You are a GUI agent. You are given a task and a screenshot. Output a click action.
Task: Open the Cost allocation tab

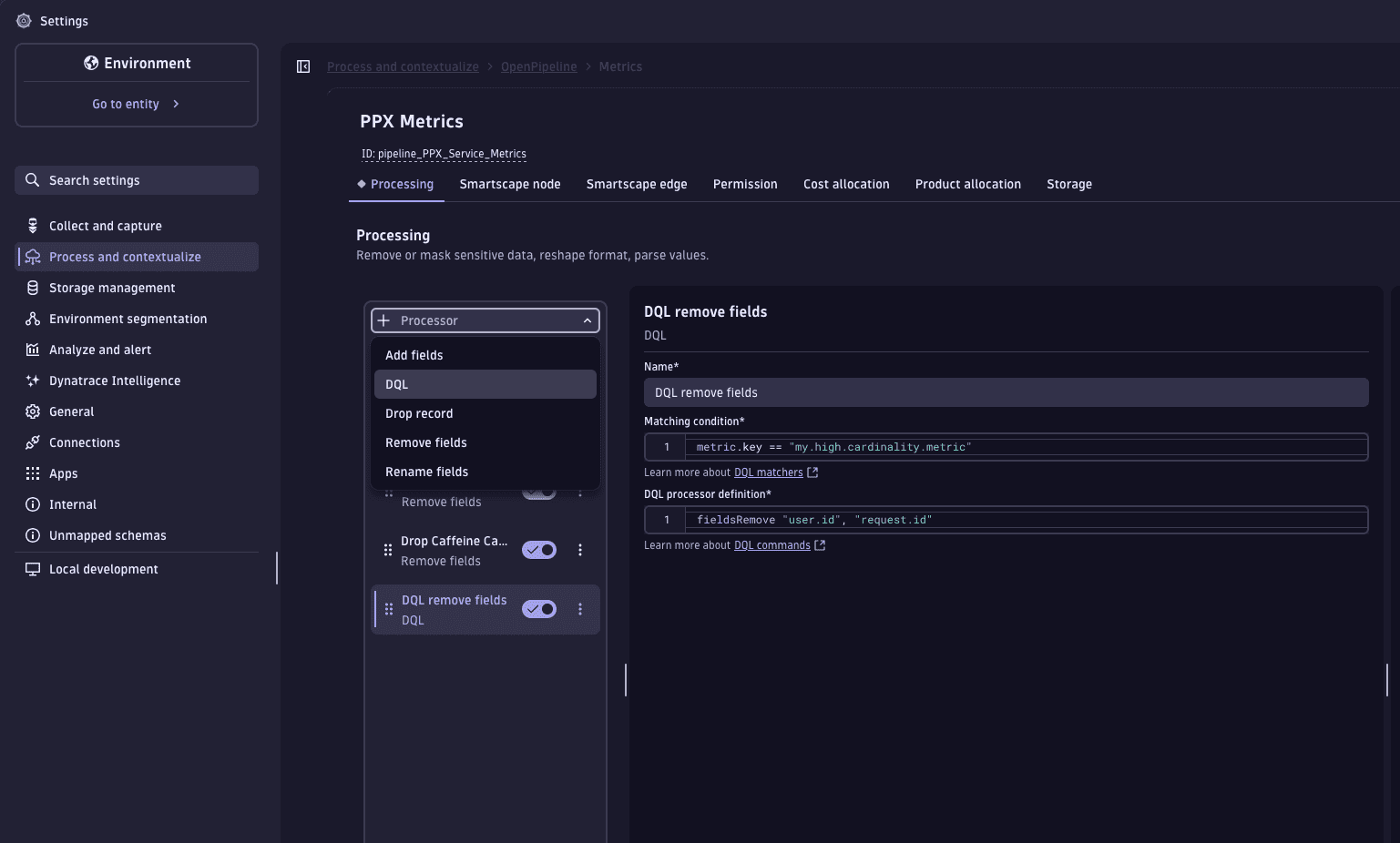(x=846, y=184)
